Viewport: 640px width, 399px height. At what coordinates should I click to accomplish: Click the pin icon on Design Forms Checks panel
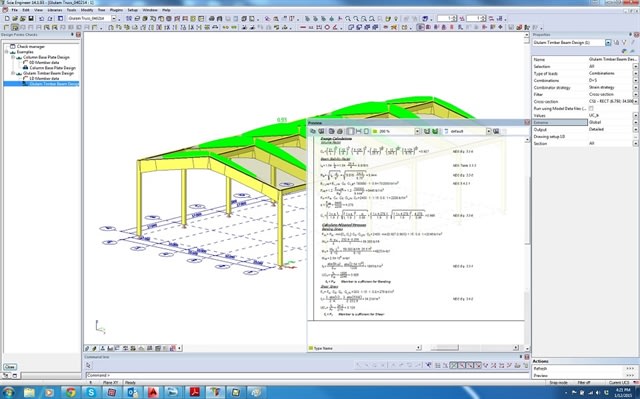click(73, 35)
